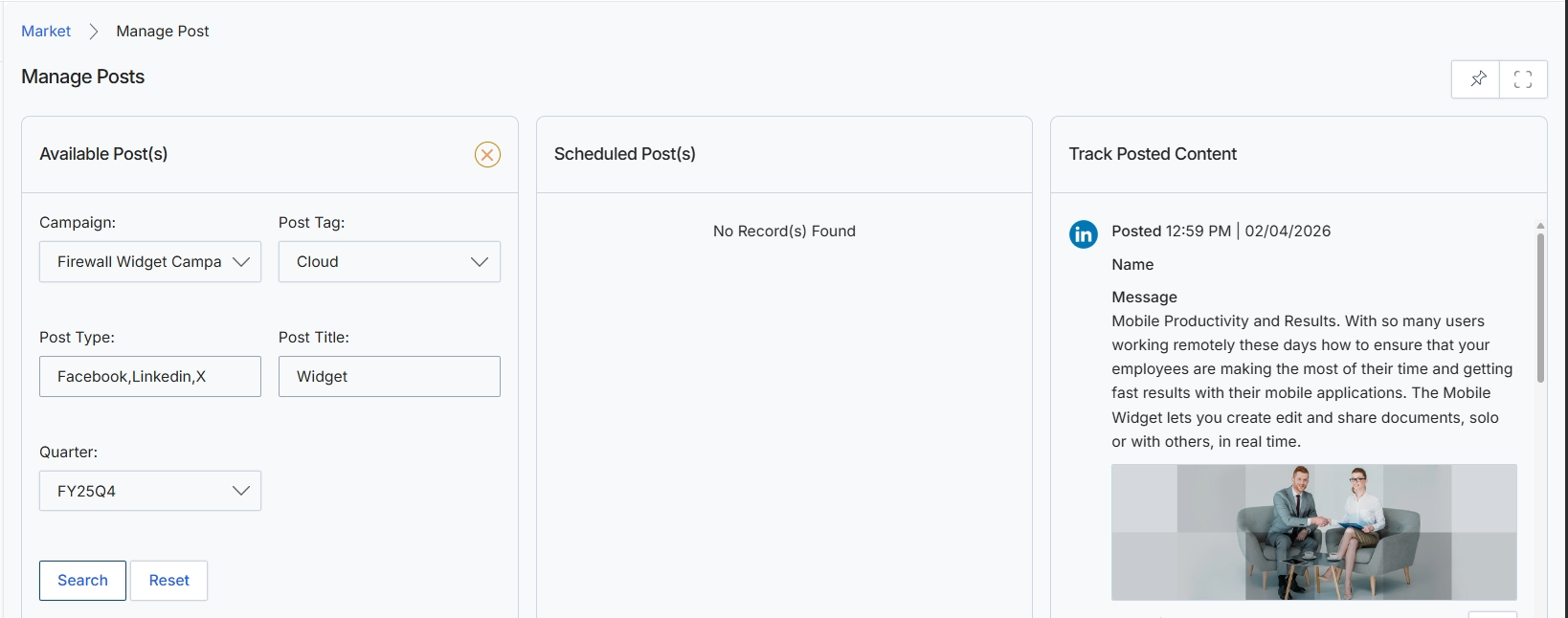
Task: Open the posted content image thumbnail
Action: click(x=1314, y=532)
